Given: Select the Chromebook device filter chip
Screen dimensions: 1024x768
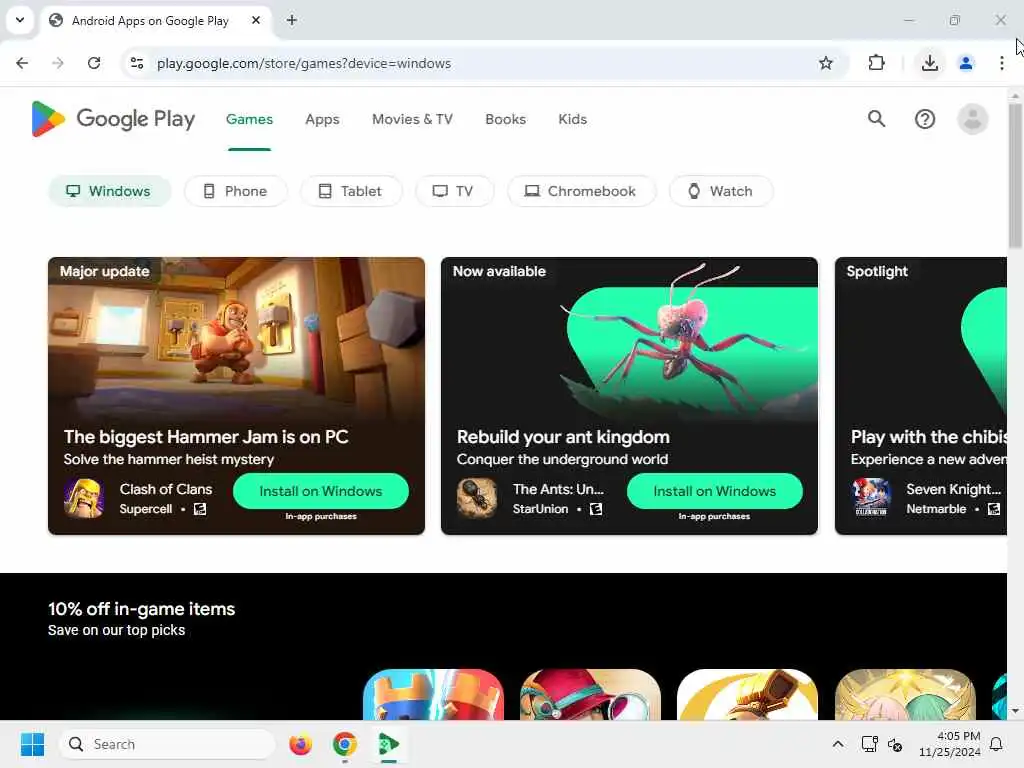Looking at the screenshot, I should click(581, 191).
